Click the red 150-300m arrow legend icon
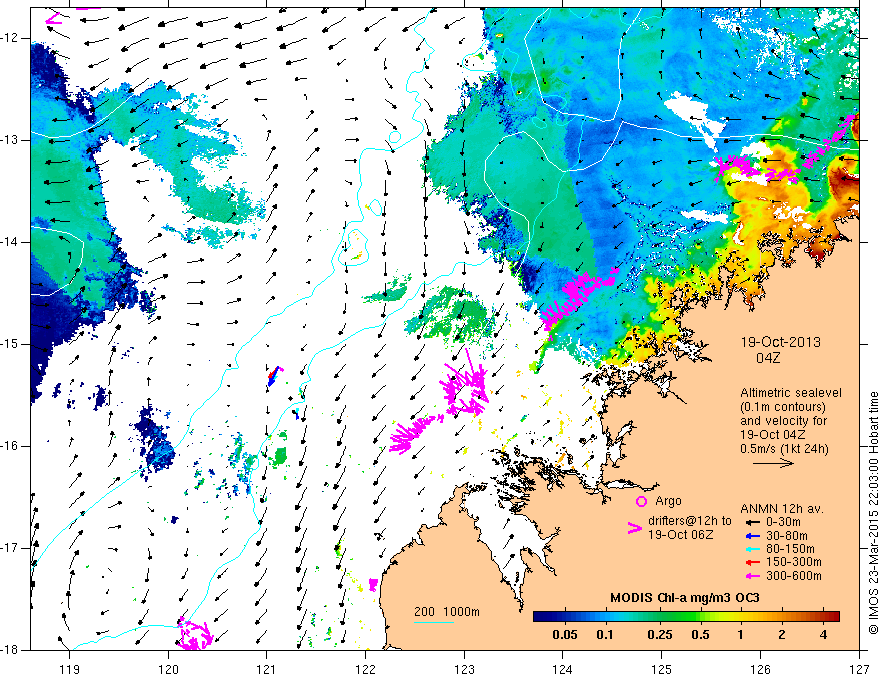This screenshot has width=880, height=680. [x=753, y=563]
